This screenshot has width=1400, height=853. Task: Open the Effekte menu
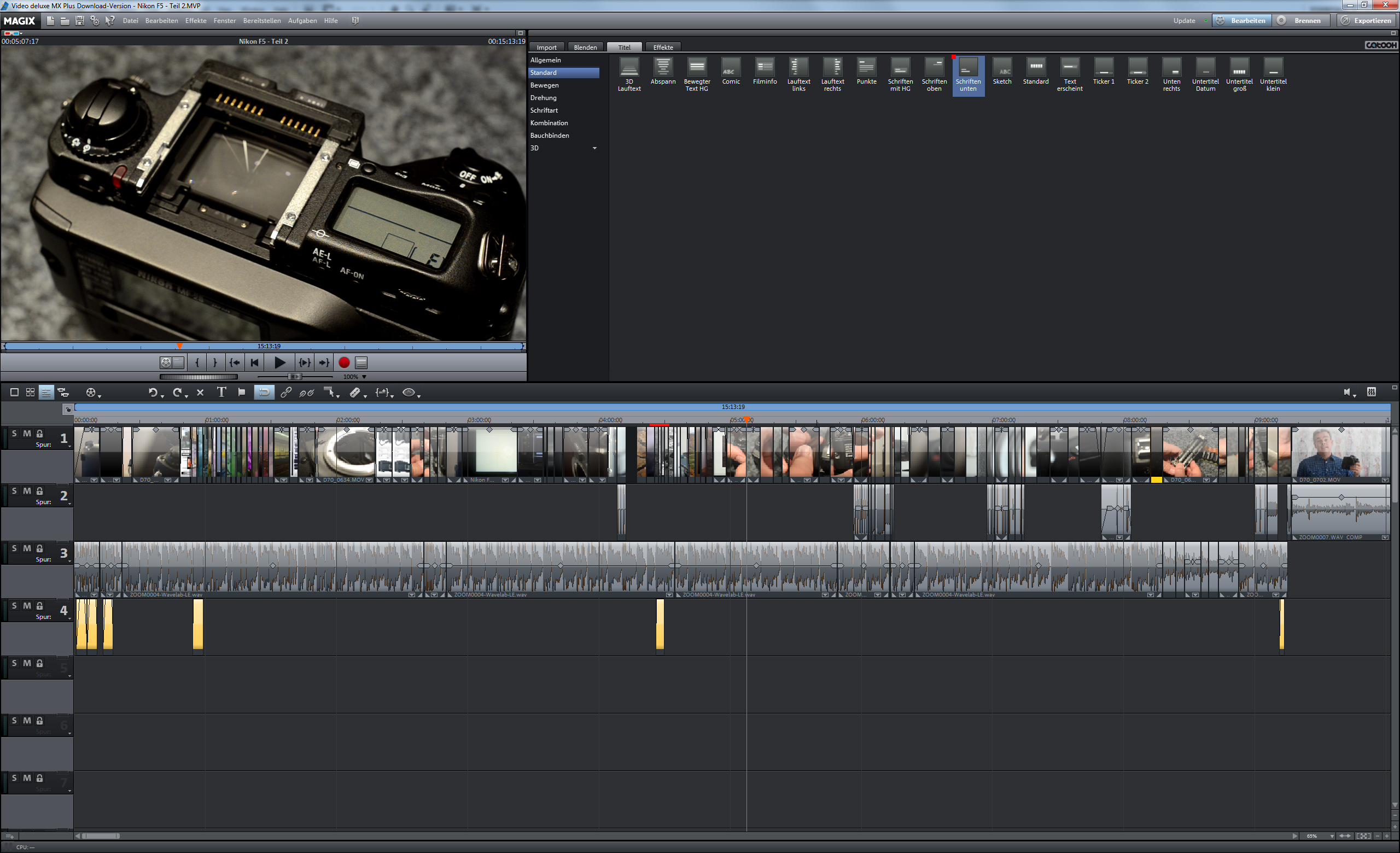point(195,20)
